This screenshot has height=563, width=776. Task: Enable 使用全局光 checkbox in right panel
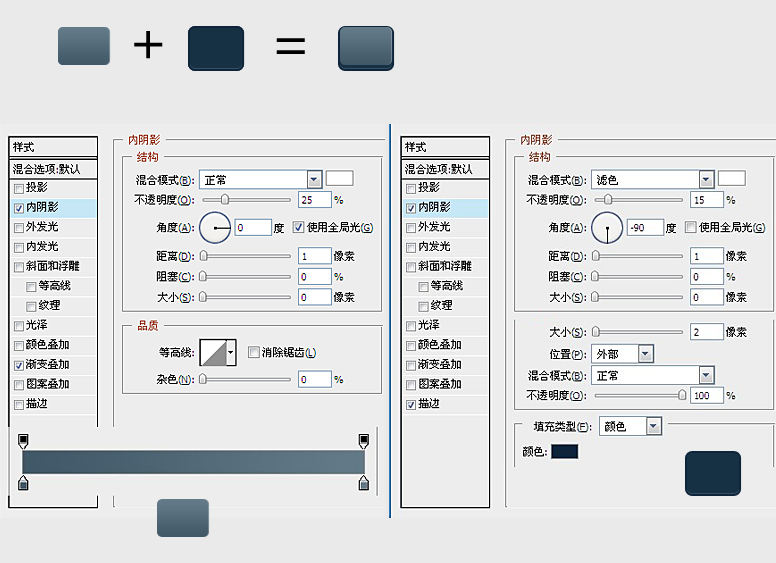coord(690,227)
